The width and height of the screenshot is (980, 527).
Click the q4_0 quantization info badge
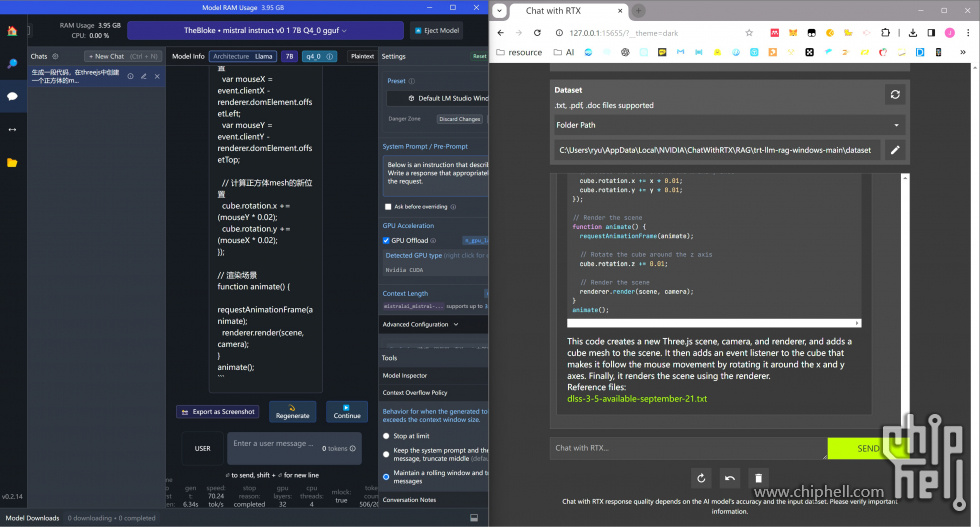point(319,56)
